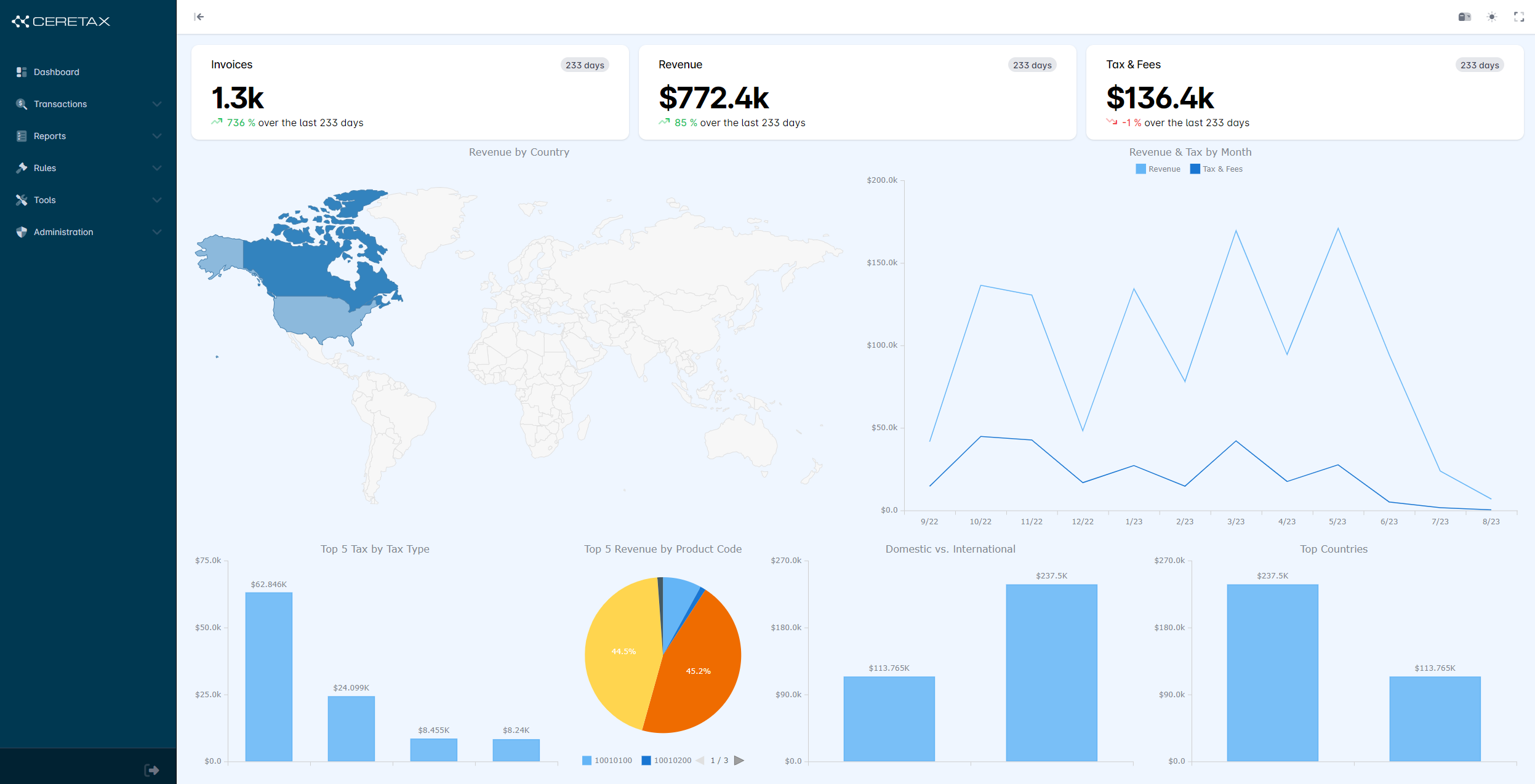This screenshot has height=784, width=1535.
Task: Click the Tax & Fees red down-trend icon
Action: coord(1112,122)
